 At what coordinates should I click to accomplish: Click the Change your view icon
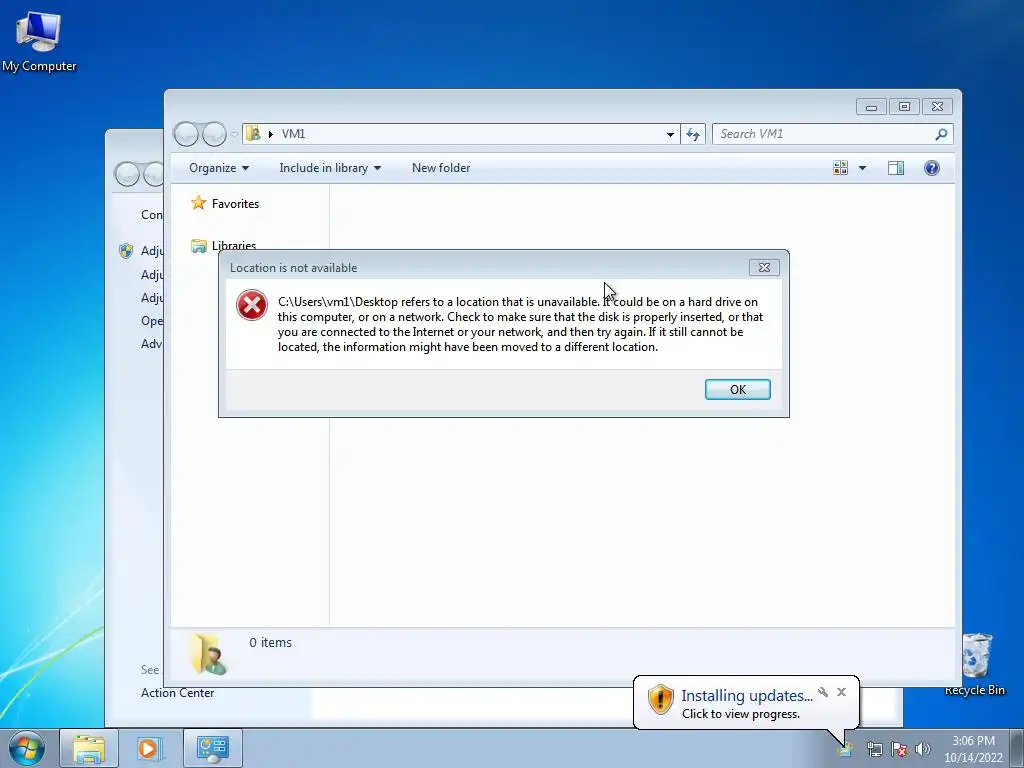[840, 168]
